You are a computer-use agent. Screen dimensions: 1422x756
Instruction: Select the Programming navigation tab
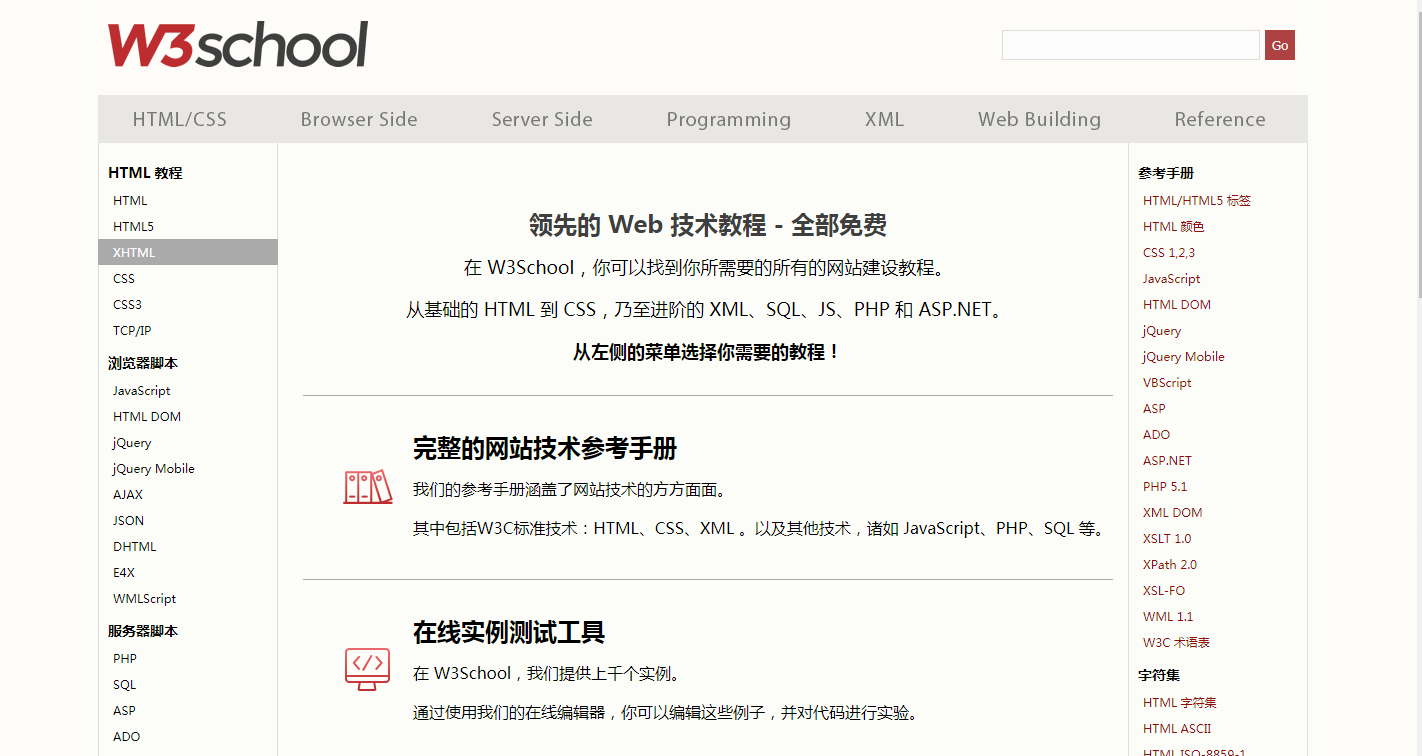(x=729, y=119)
